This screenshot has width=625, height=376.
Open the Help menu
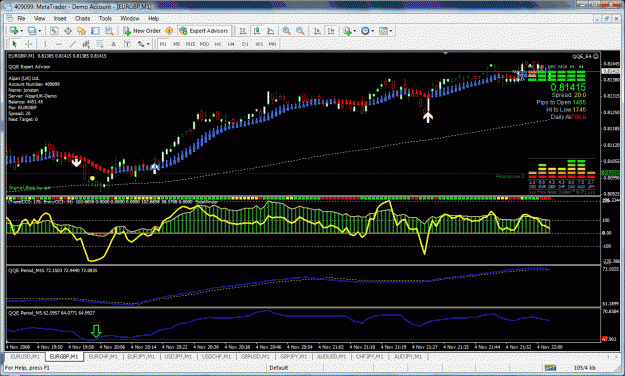coord(153,18)
